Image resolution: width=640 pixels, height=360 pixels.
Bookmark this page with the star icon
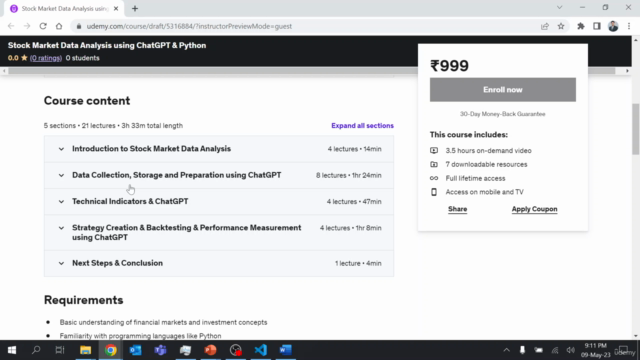[x=561, y=26]
